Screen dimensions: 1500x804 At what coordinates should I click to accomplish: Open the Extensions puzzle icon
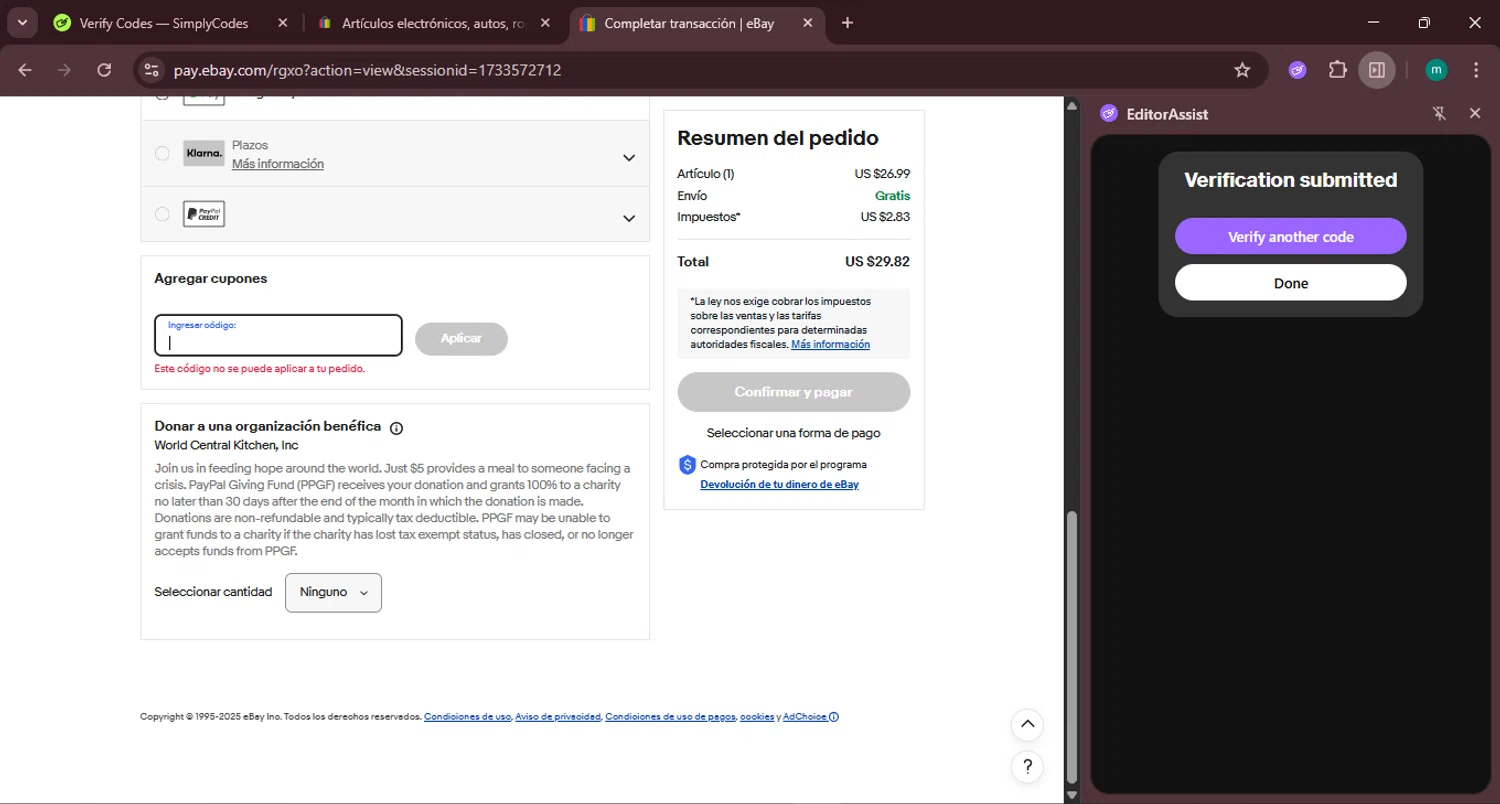click(x=1337, y=70)
